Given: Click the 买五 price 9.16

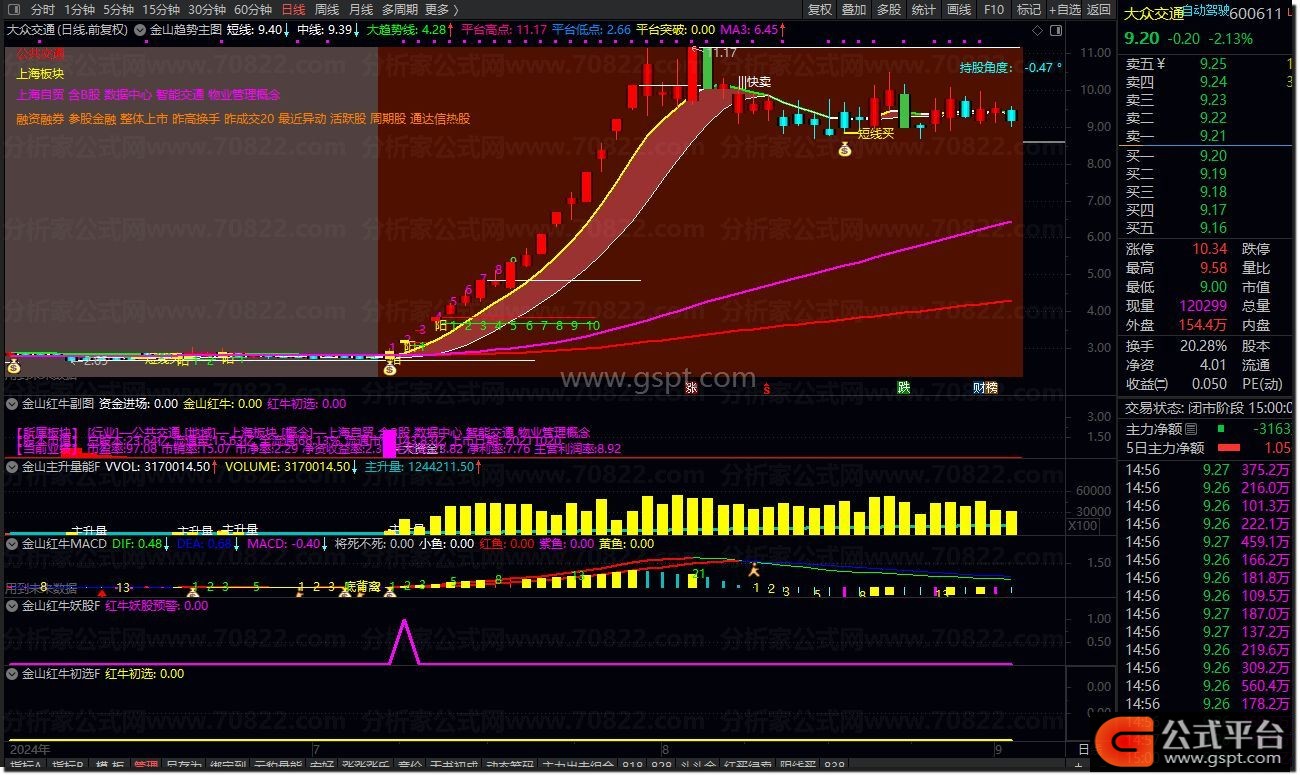Looking at the screenshot, I should [x=1213, y=228].
